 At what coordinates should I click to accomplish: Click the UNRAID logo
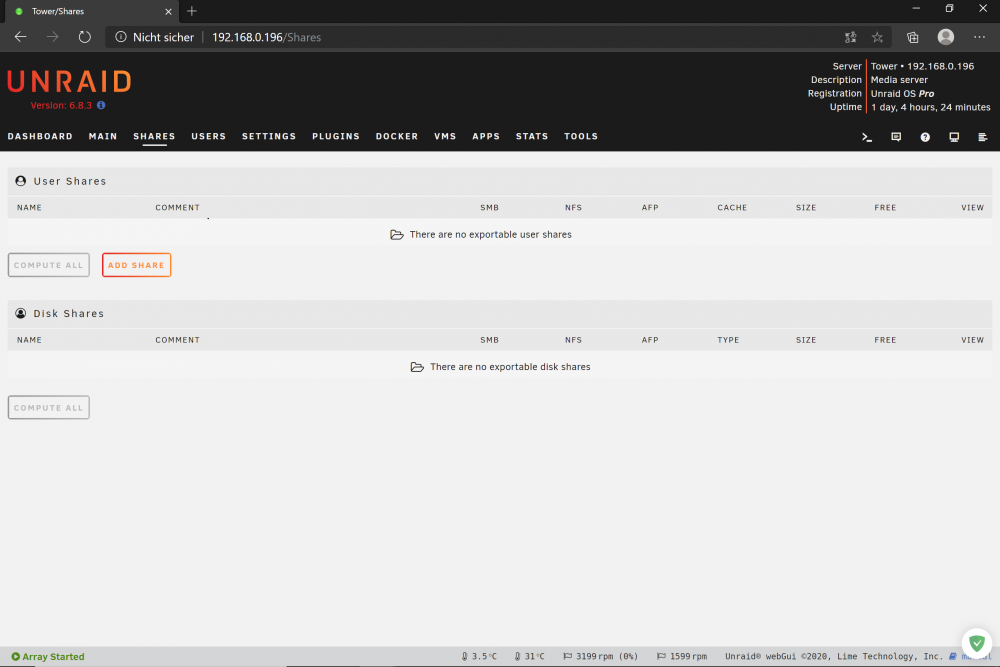(70, 82)
